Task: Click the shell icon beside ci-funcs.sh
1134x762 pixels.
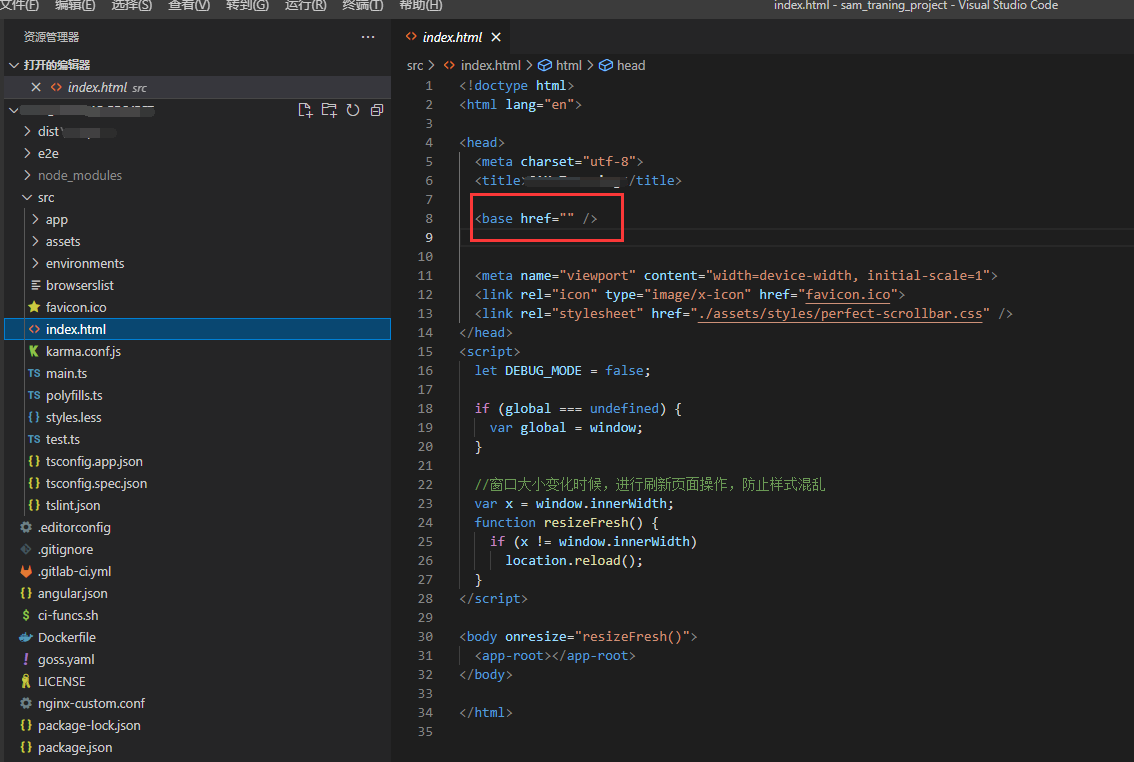Action: 26,615
